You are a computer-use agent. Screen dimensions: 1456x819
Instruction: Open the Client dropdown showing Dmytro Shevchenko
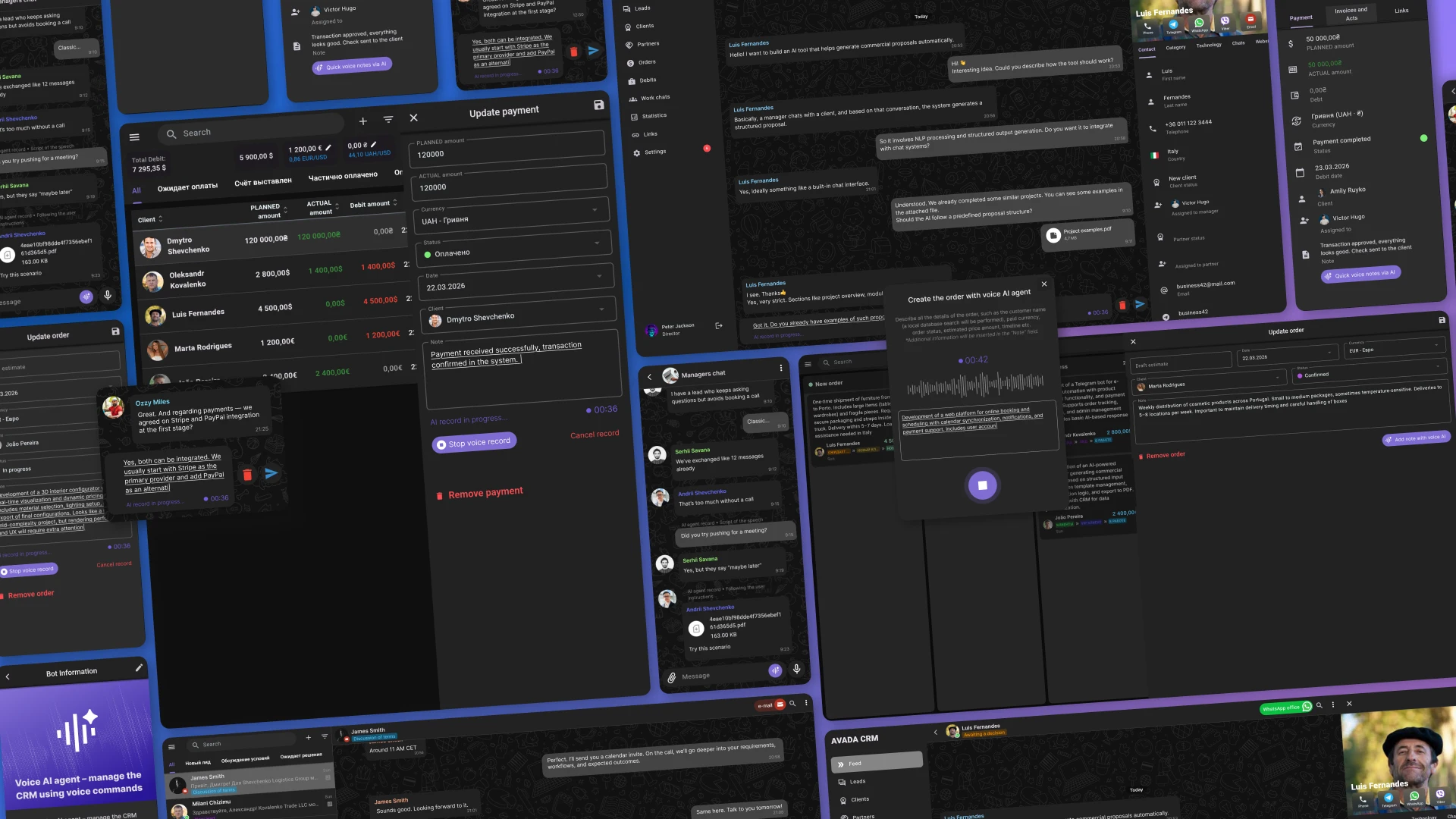(518, 315)
